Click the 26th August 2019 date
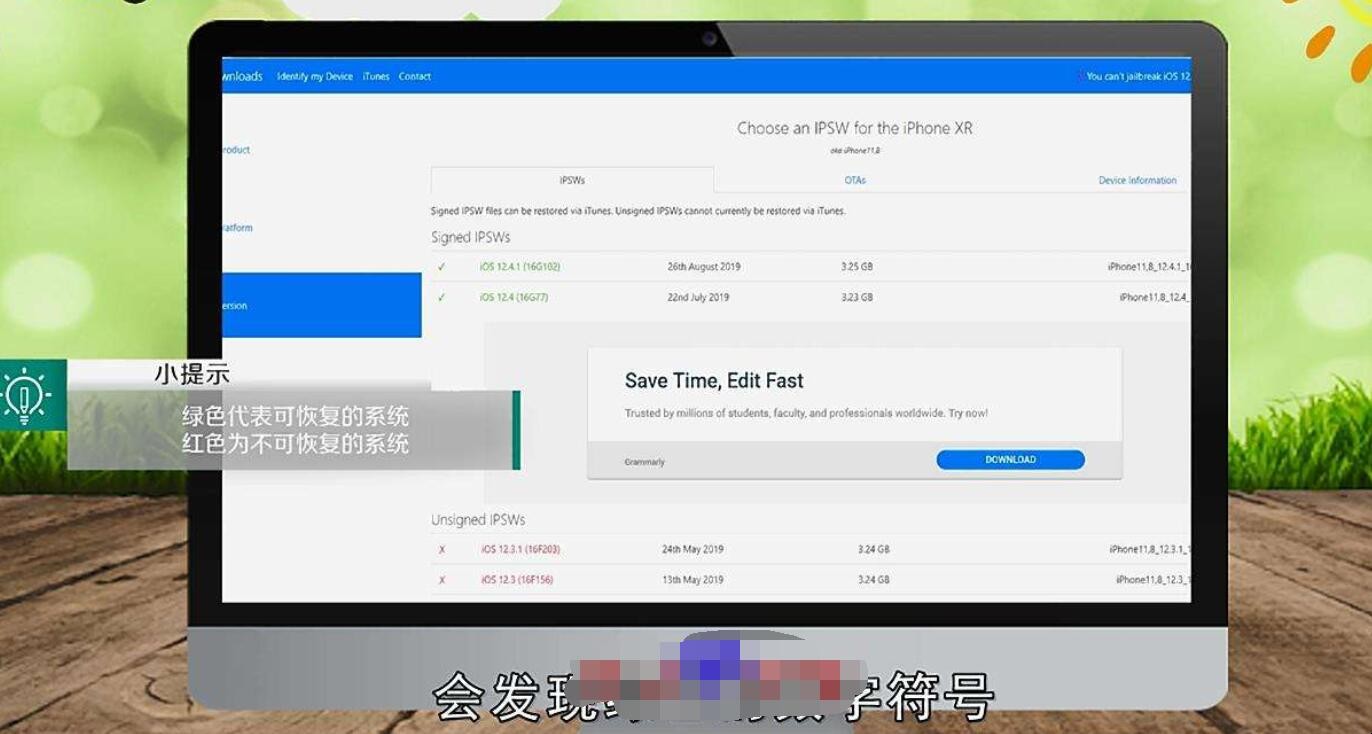This screenshot has height=734, width=1372. pyautogui.click(x=704, y=267)
